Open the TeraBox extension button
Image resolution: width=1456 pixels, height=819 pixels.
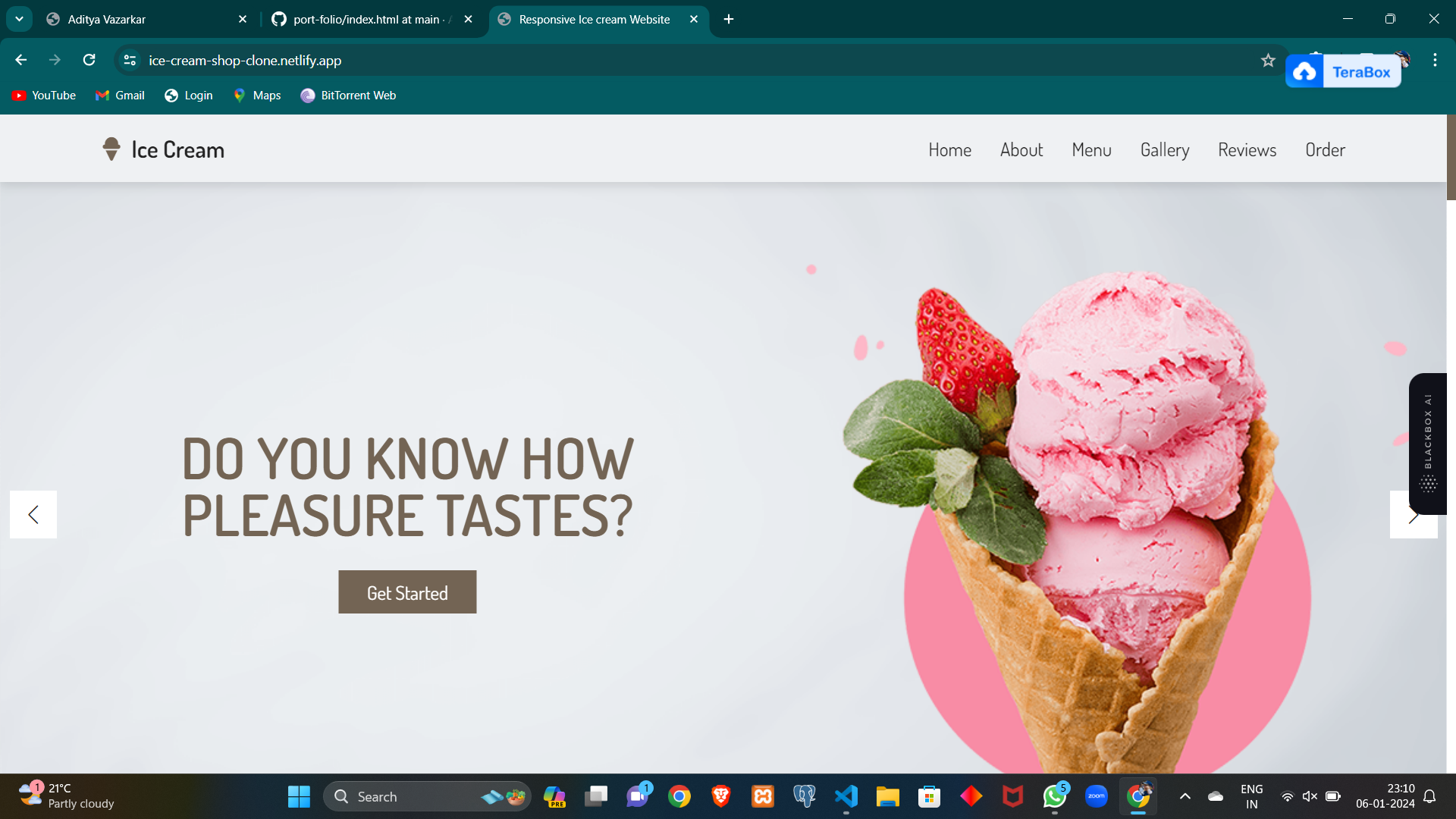1344,72
